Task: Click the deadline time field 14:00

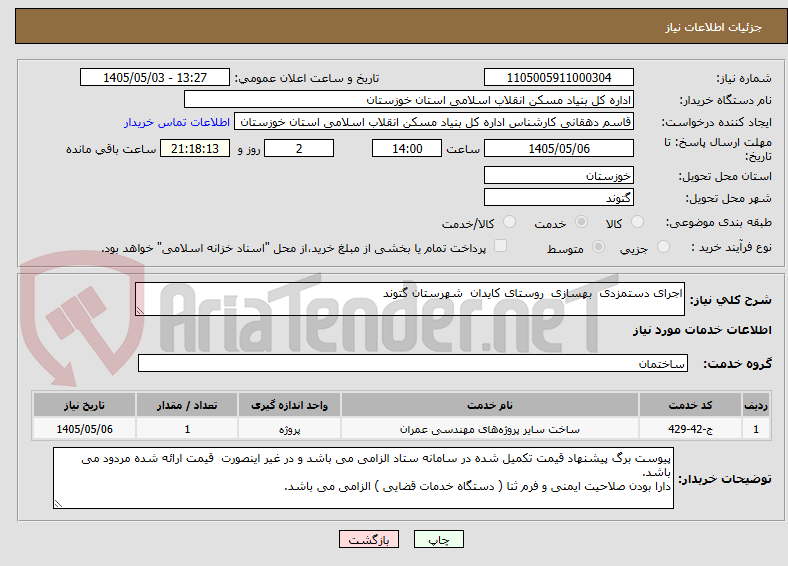Action: 407,148
